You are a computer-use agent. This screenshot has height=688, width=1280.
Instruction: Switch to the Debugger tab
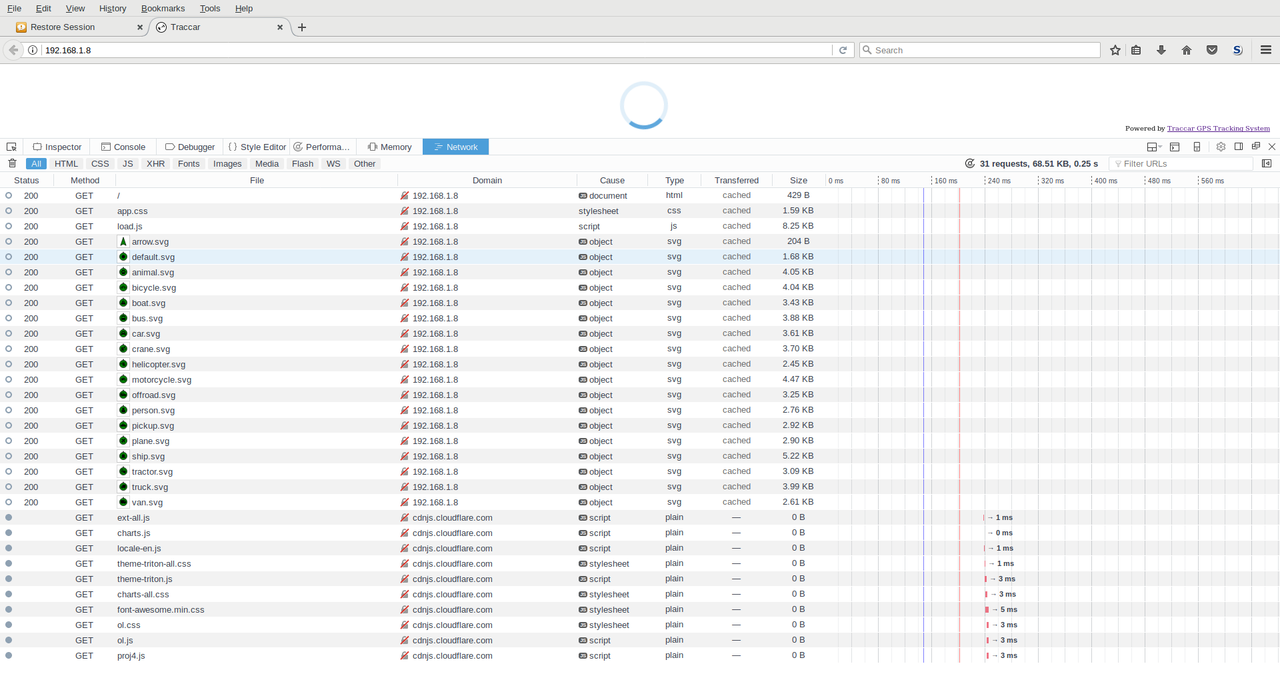click(190, 147)
